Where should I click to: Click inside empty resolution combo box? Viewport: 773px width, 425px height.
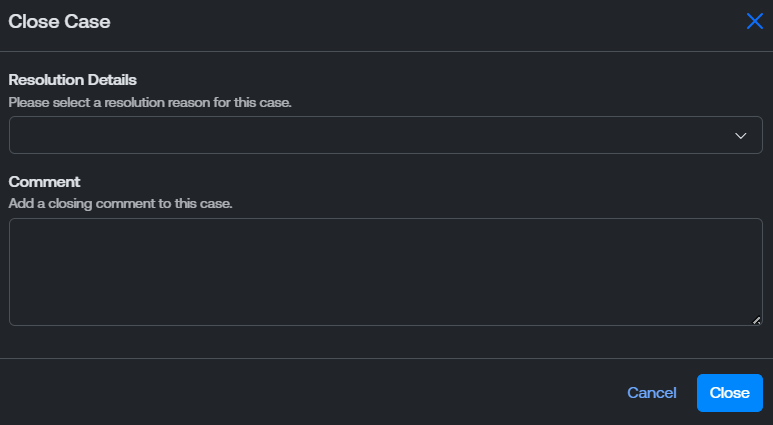[386, 135]
